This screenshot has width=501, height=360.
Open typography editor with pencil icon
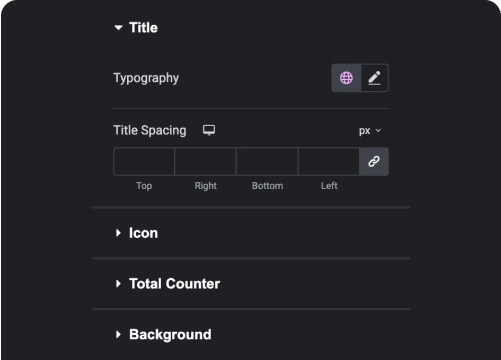pos(374,78)
